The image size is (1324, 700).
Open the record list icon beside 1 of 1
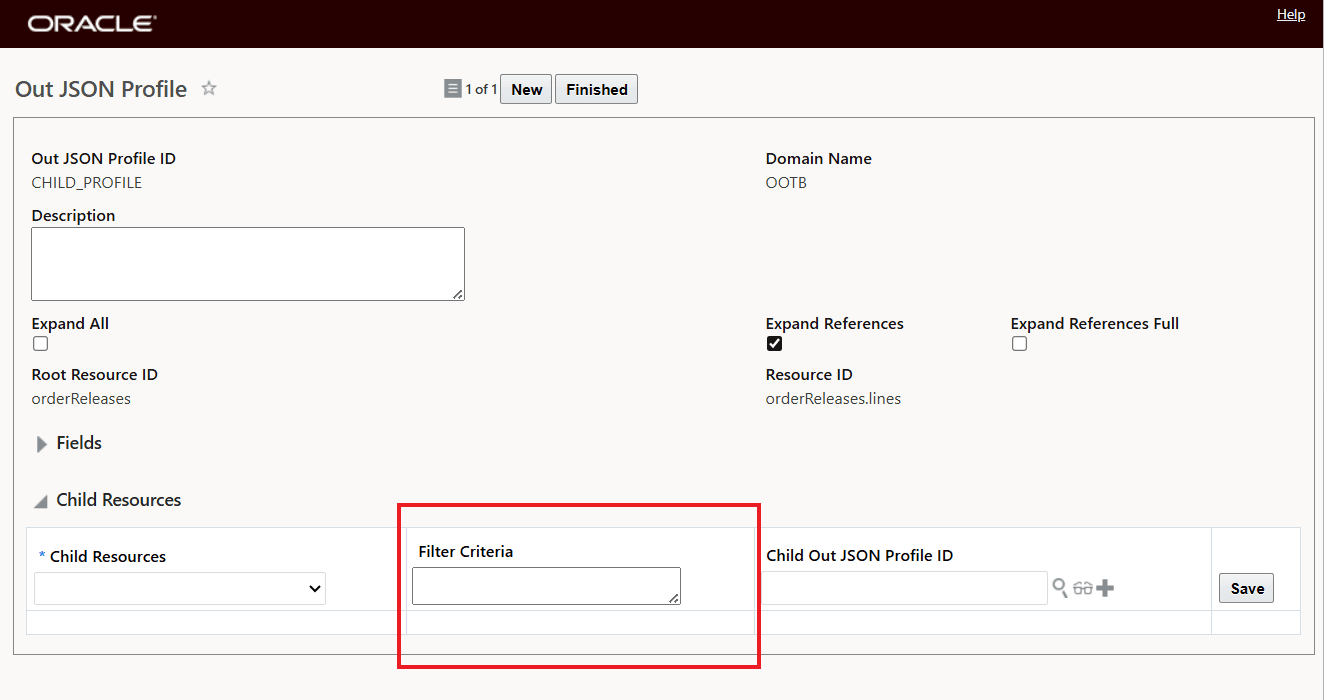(x=452, y=88)
